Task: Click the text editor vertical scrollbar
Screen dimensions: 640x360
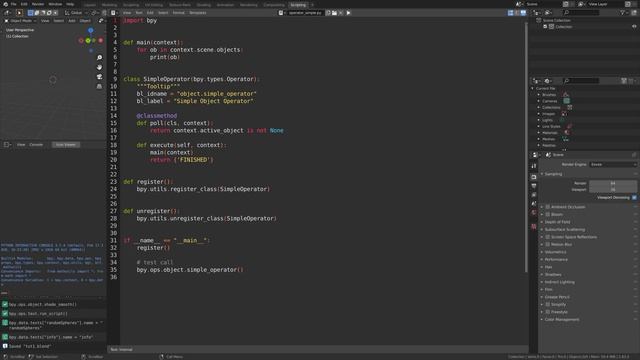Action: 526,147
